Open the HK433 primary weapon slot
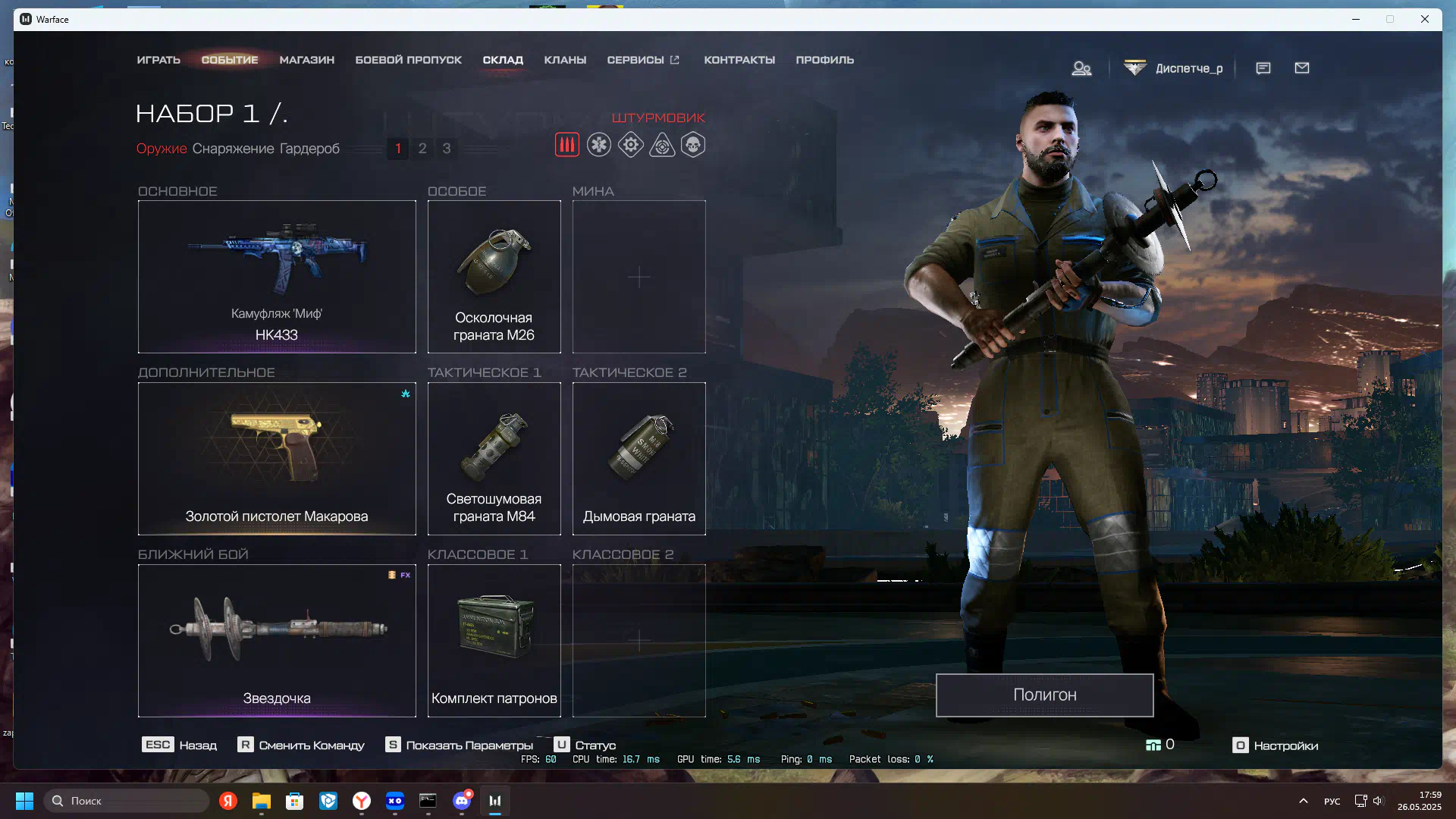The width and height of the screenshot is (1456, 819). 277,277
